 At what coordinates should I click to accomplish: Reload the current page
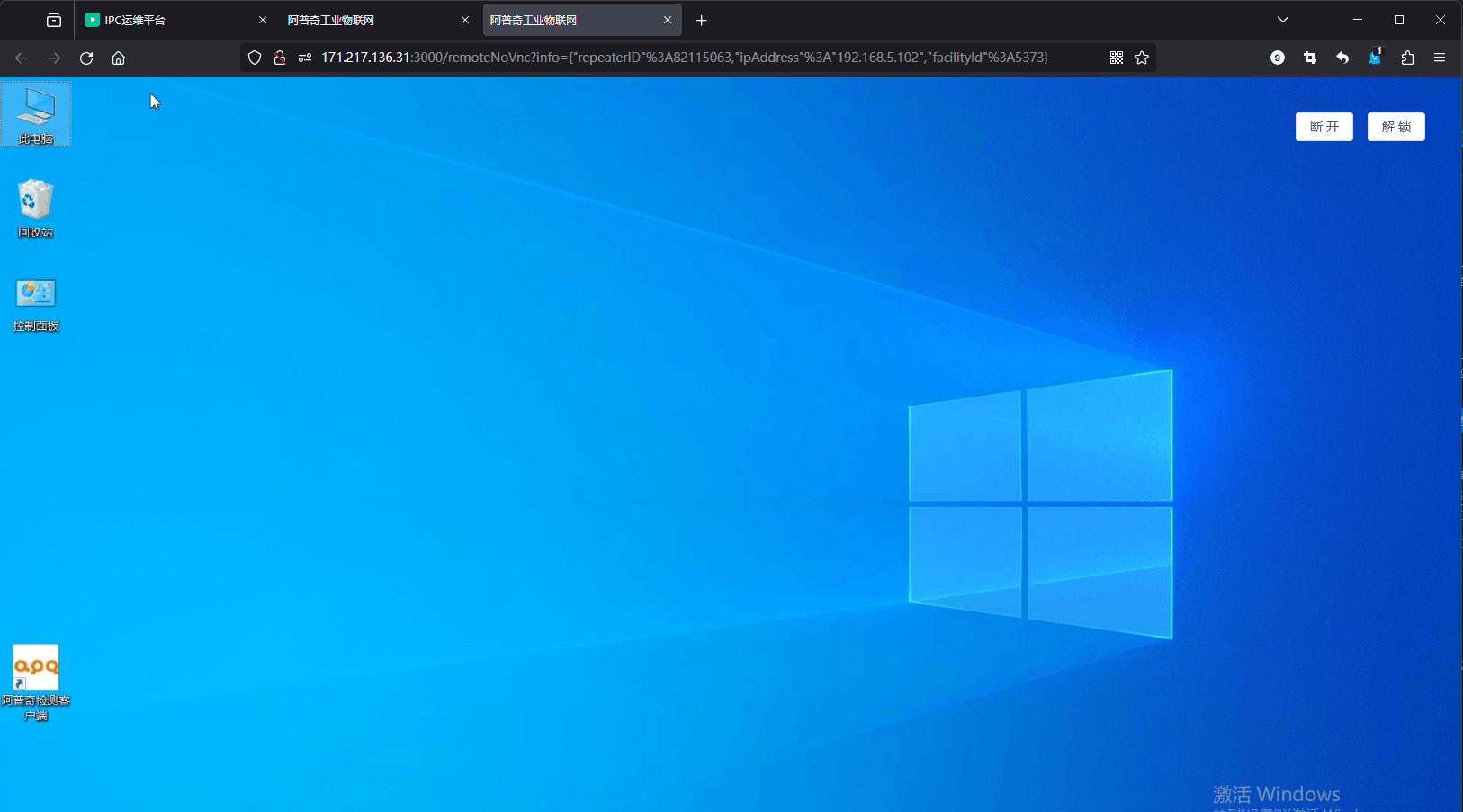click(86, 58)
